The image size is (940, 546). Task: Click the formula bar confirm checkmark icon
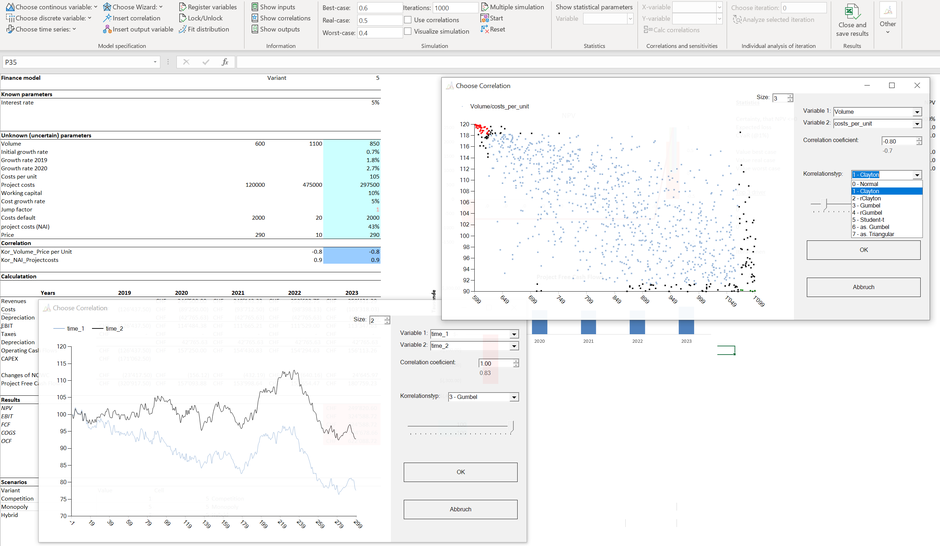click(x=206, y=62)
